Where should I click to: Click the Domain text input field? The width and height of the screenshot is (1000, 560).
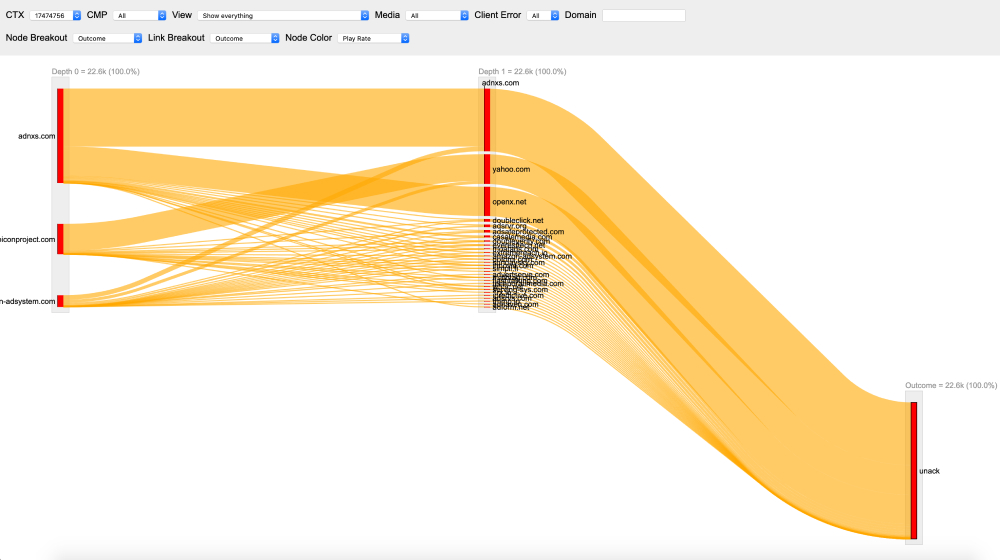(x=643, y=16)
